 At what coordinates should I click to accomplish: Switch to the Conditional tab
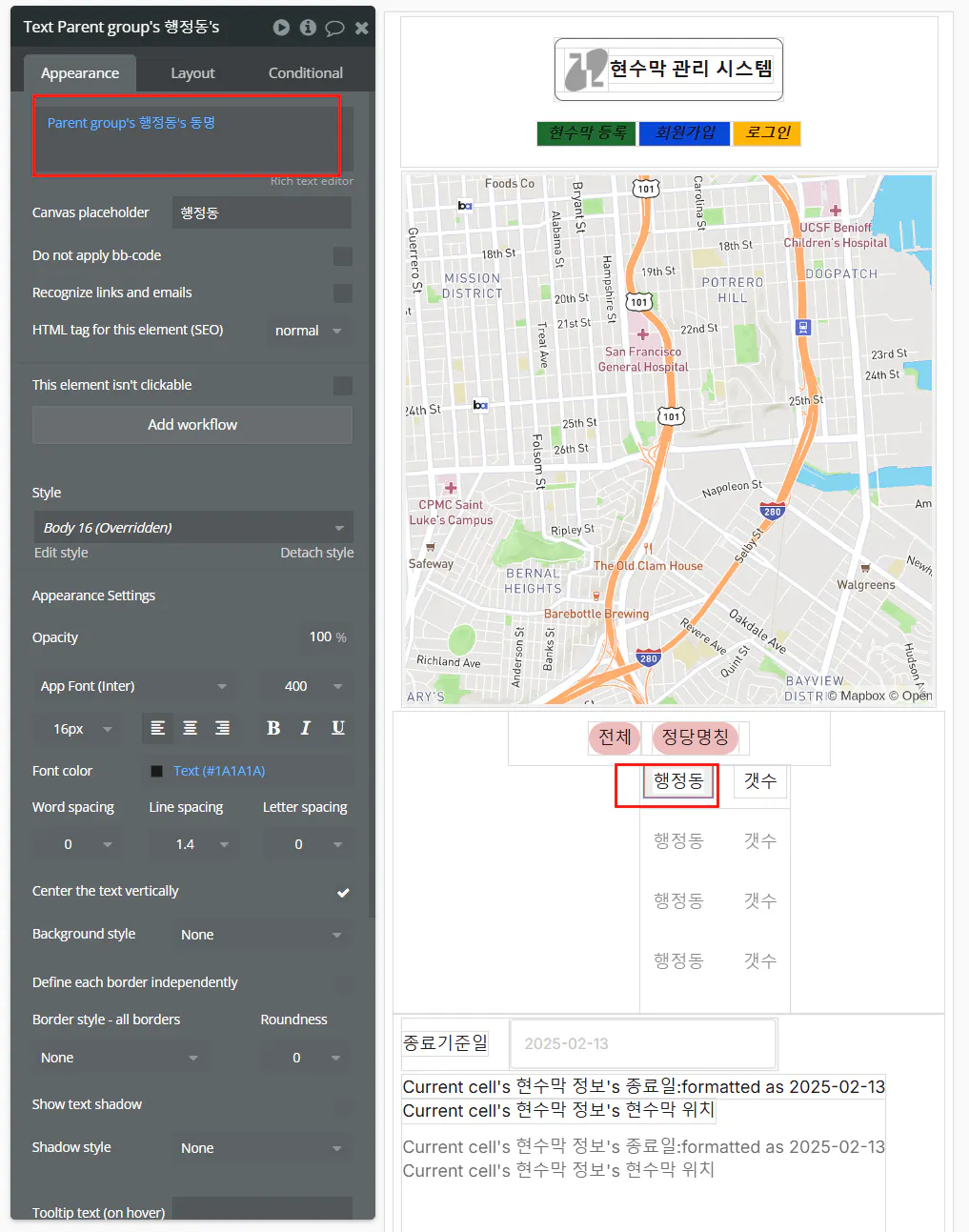click(x=304, y=71)
